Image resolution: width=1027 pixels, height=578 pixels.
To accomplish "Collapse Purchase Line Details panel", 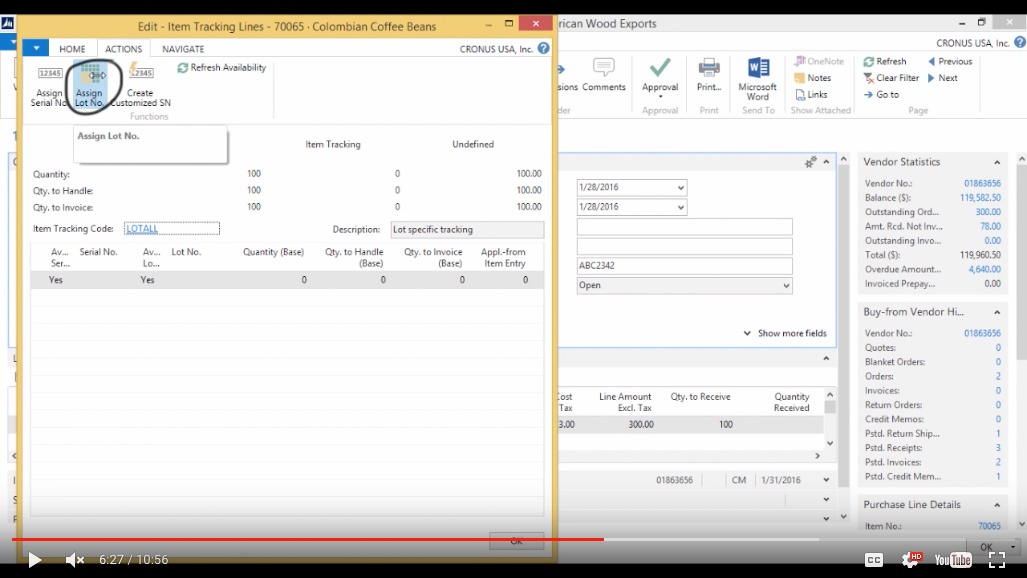I will [x=997, y=505].
